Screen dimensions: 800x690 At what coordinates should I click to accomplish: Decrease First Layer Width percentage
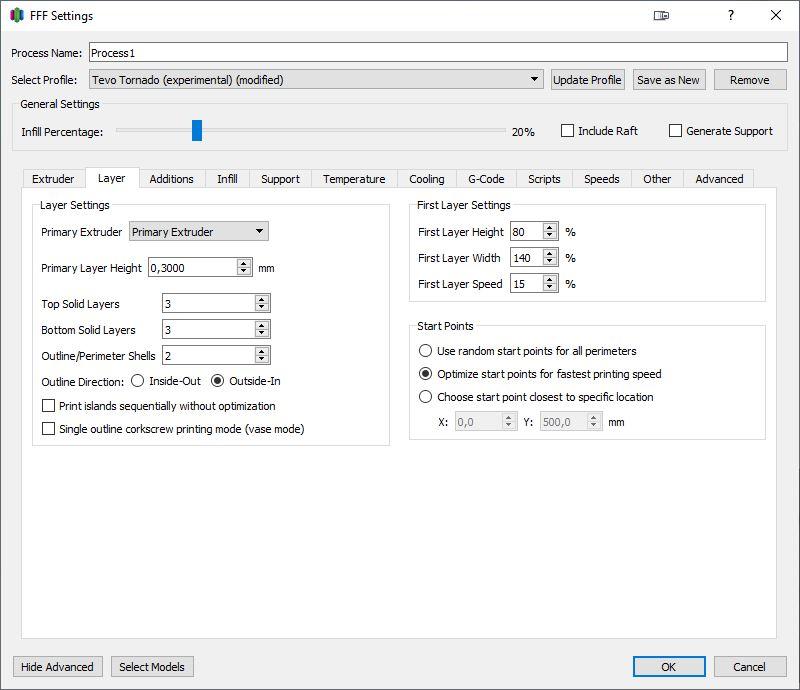pos(549,261)
